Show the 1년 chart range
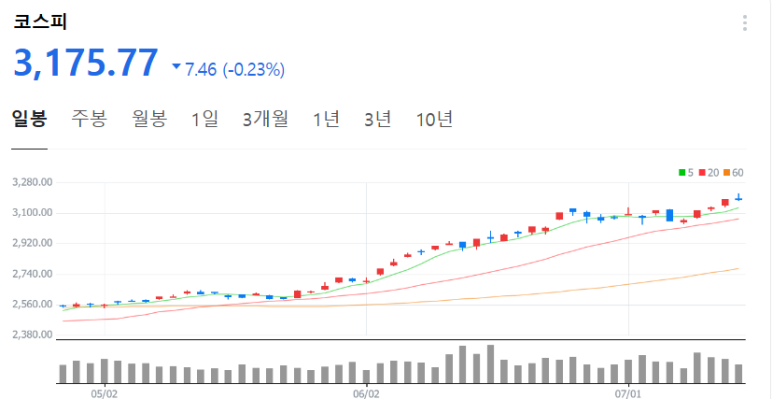Image resolution: width=773 pixels, height=399 pixels. 326,119
